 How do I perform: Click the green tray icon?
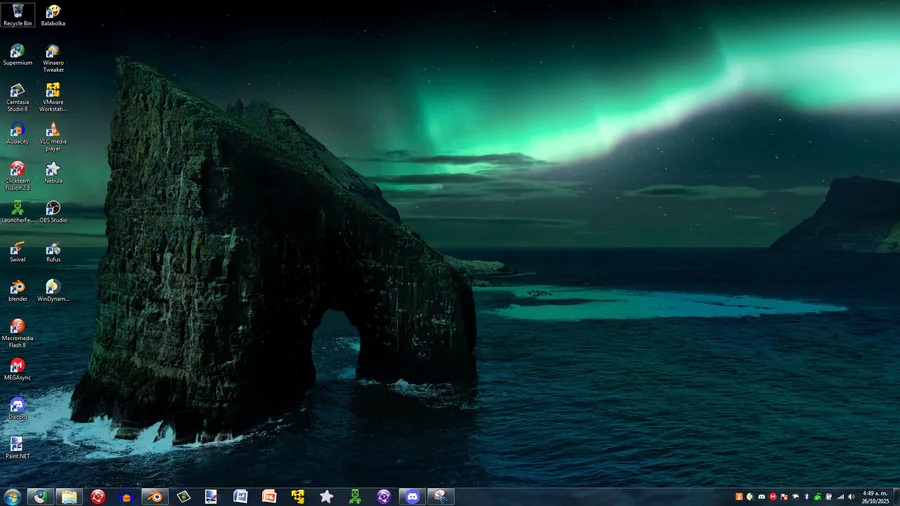coord(818,497)
